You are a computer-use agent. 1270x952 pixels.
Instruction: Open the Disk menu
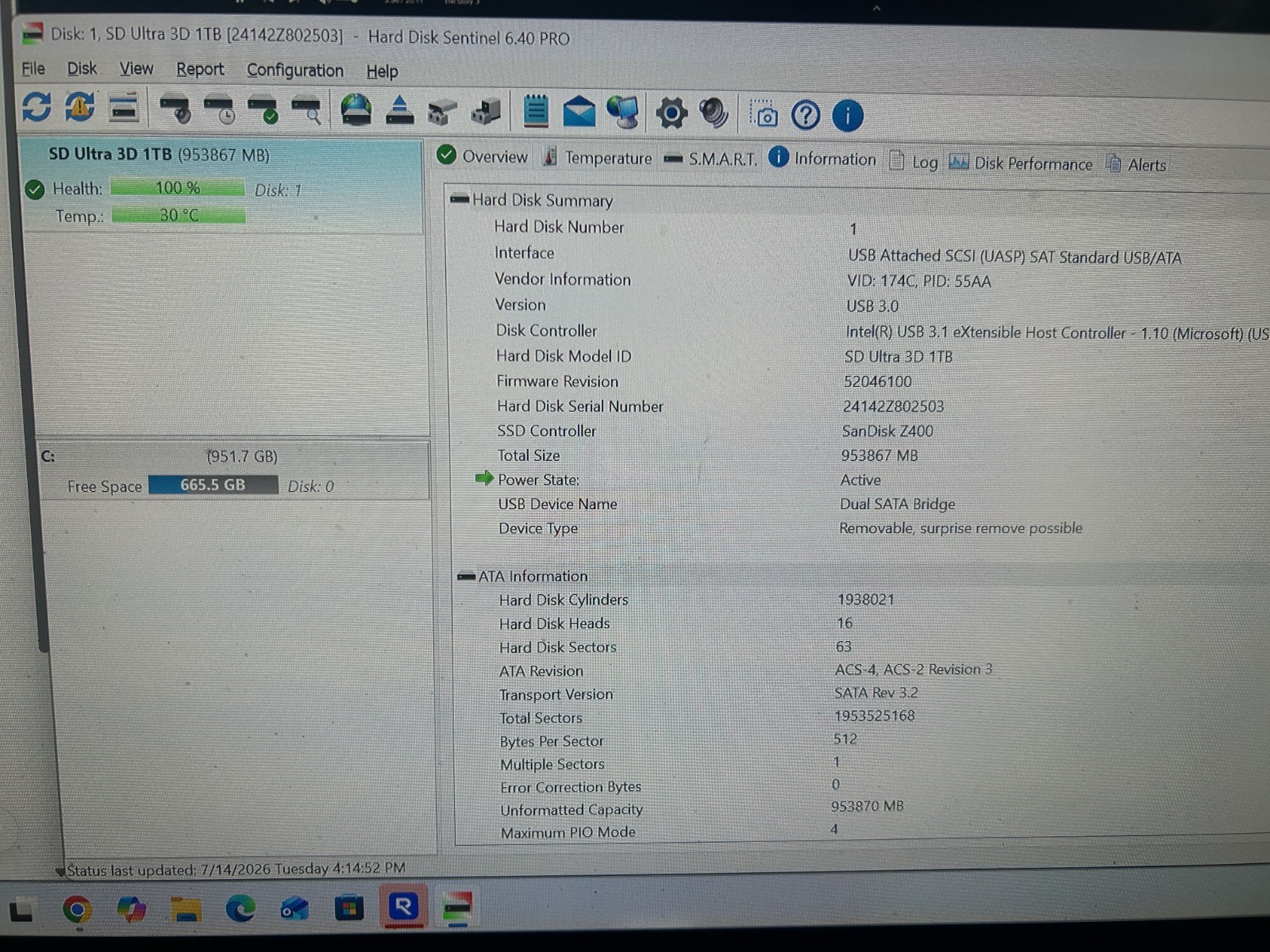pyautogui.click(x=82, y=68)
